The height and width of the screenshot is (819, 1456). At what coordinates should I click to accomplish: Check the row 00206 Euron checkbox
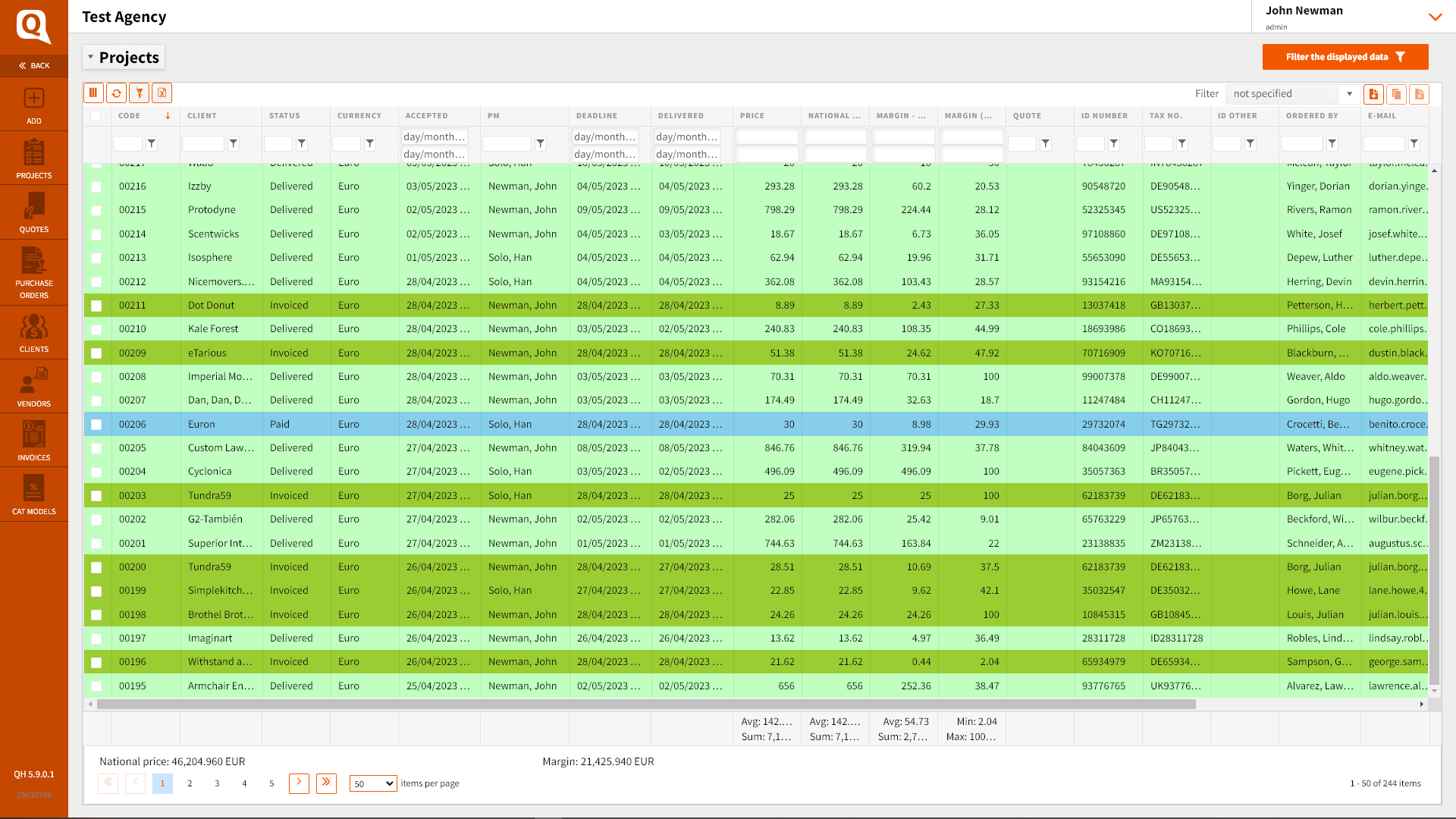tap(96, 425)
